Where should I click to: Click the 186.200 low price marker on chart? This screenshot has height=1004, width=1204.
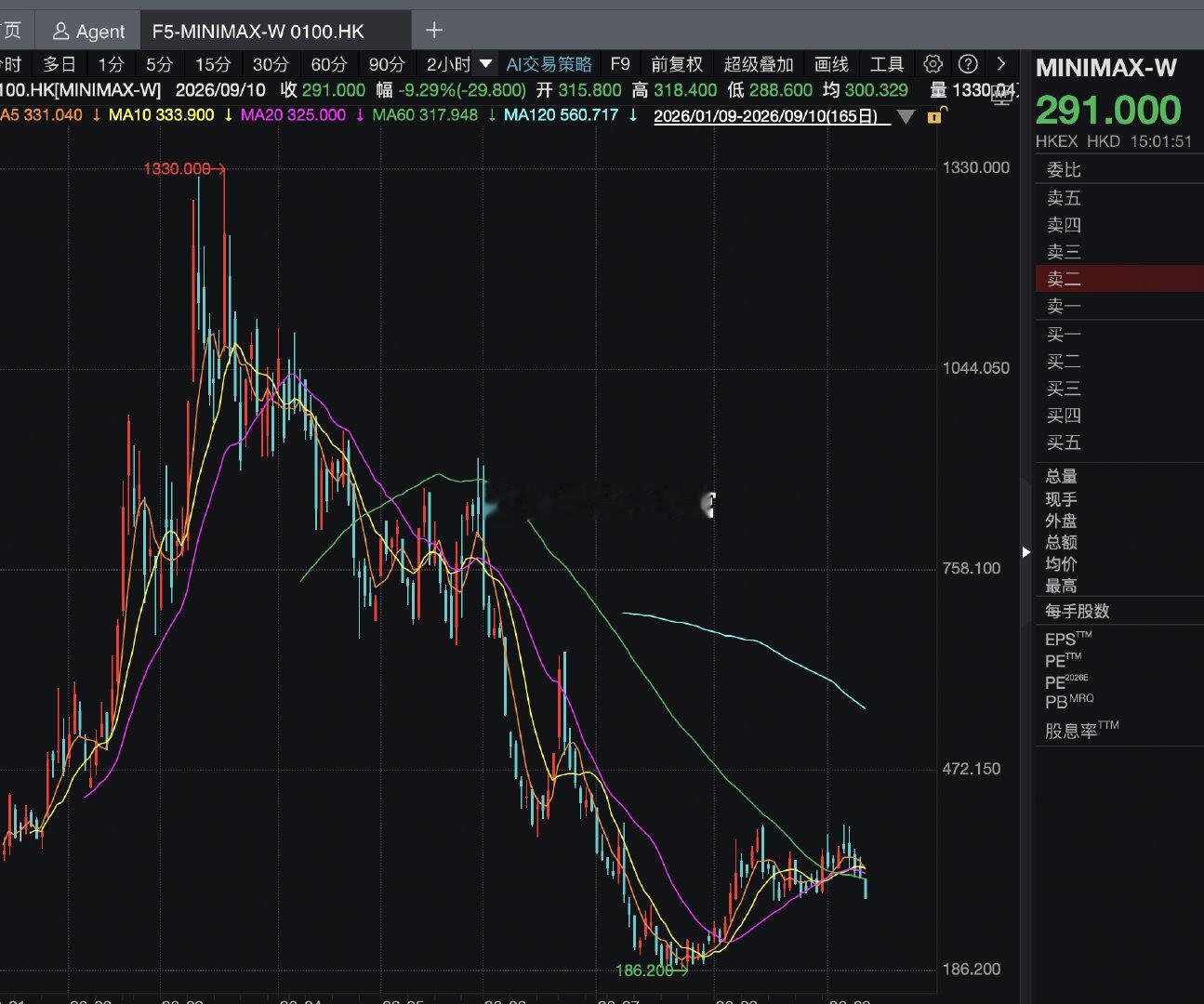click(651, 971)
